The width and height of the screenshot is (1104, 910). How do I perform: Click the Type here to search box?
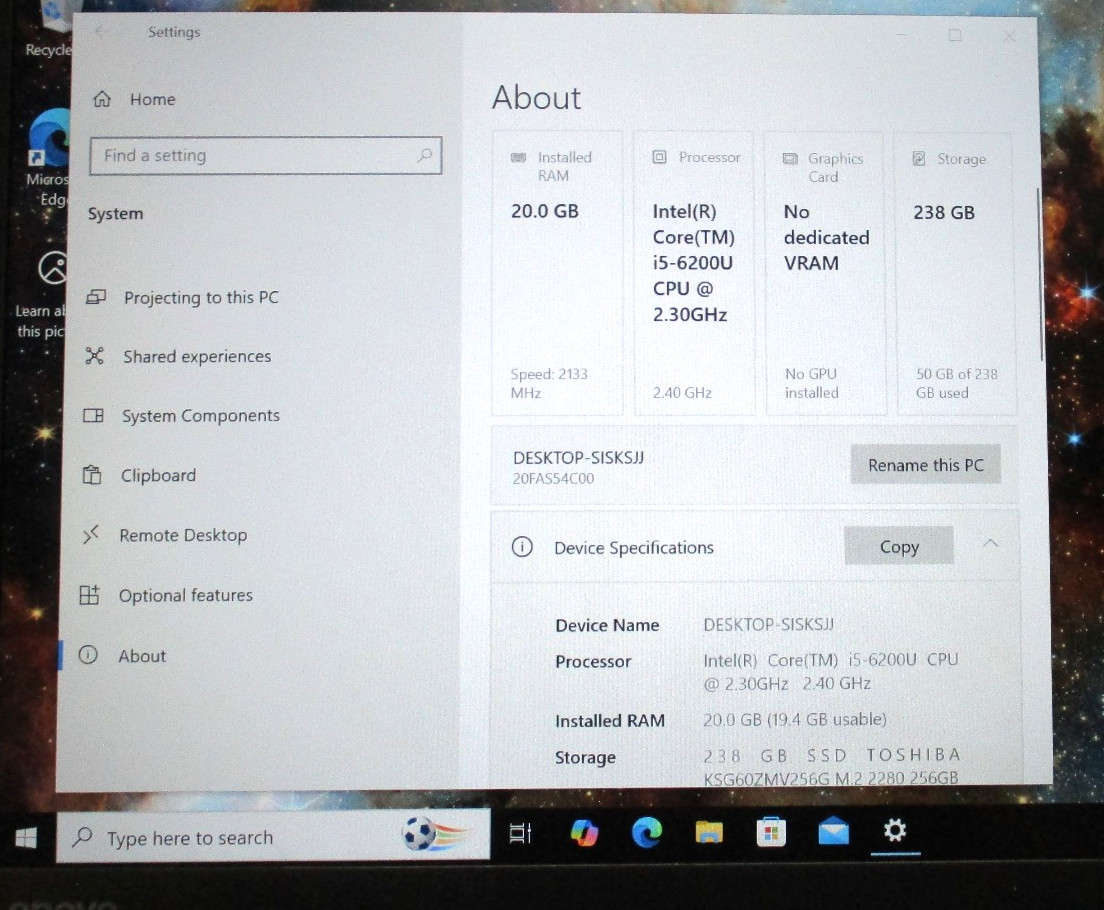[273, 837]
